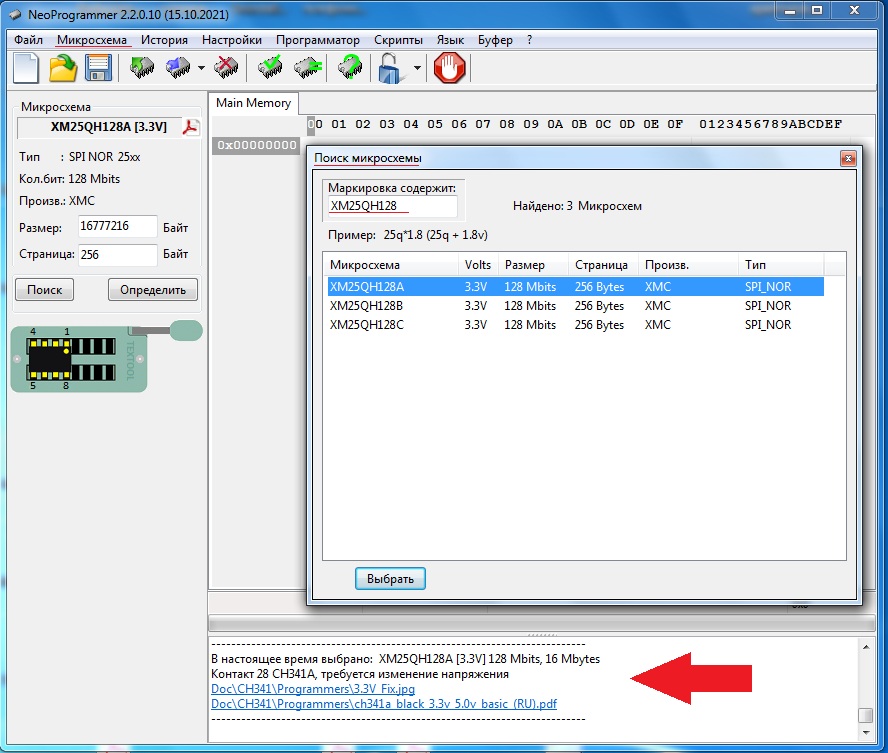
Task: Click the Определить button
Action: tap(153, 290)
